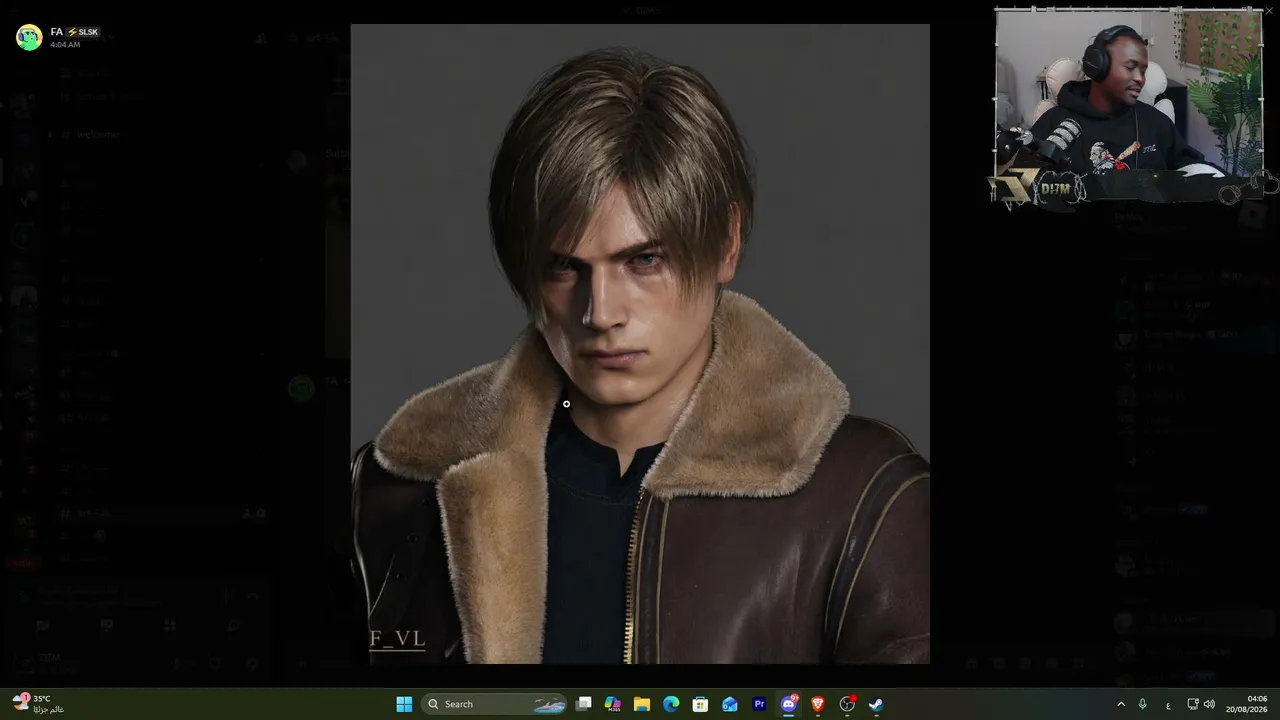
Task: Open Adobe Premiere Pro from the taskbar
Action: click(759, 704)
